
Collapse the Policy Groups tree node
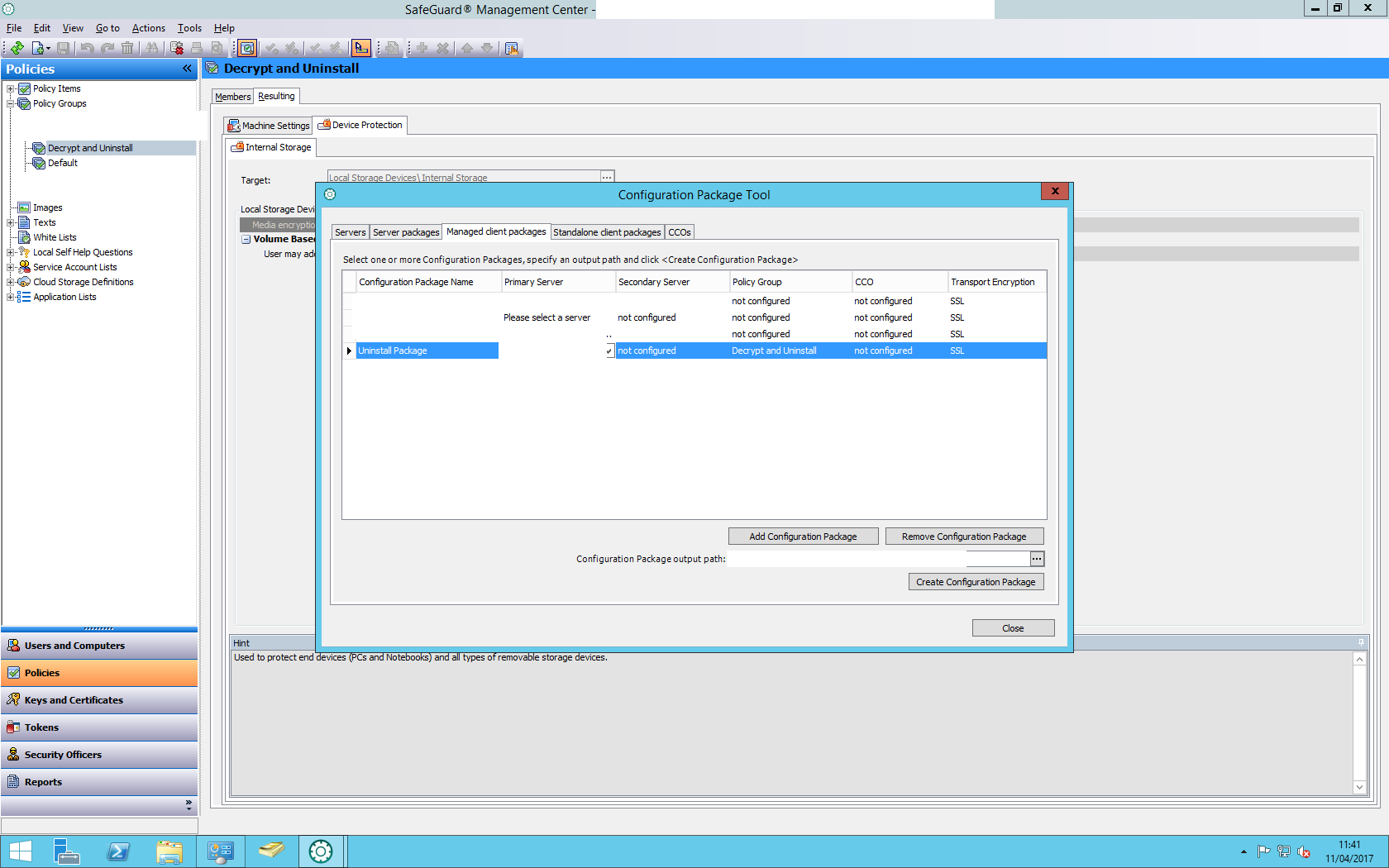point(11,103)
